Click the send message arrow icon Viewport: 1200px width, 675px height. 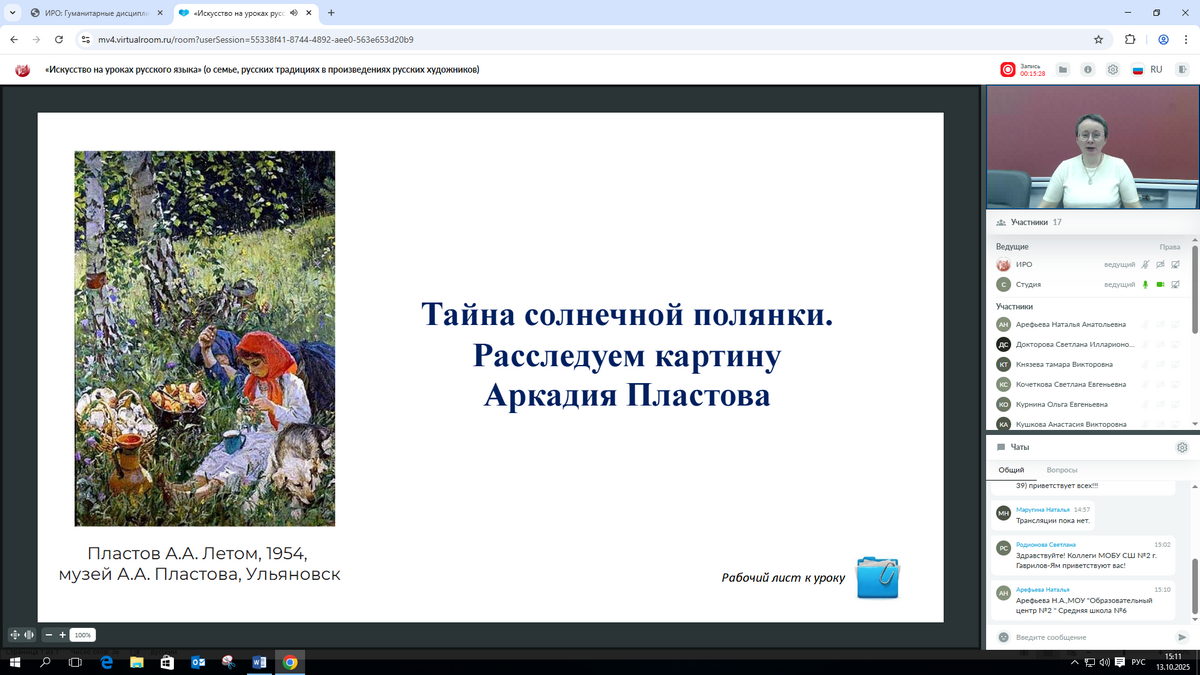point(1182,637)
